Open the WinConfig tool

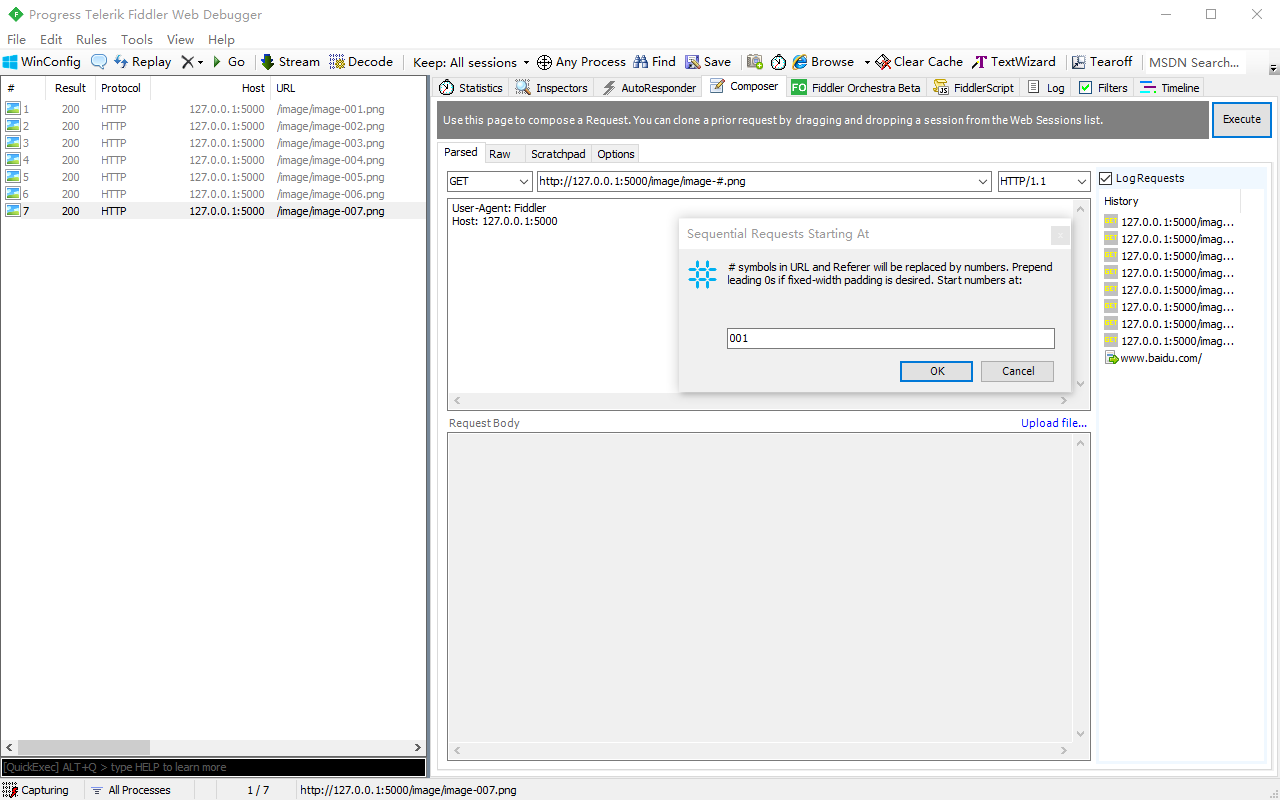click(x=42, y=62)
